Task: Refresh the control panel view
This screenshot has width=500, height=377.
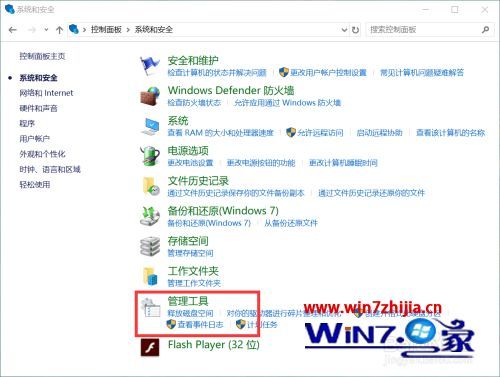Action: (x=356, y=30)
